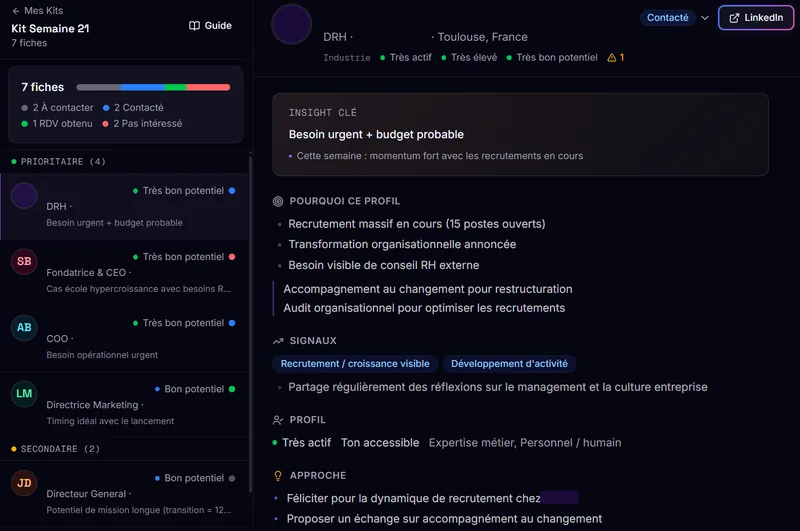
Task: Select the SB avatar
Action: [x=24, y=262]
